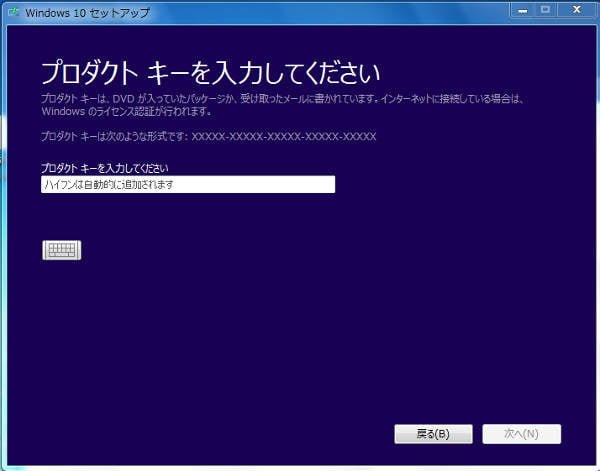Image resolution: width=600 pixels, height=471 pixels.
Task: Close the Windows 10 セットアップ window
Action: coord(577,8)
